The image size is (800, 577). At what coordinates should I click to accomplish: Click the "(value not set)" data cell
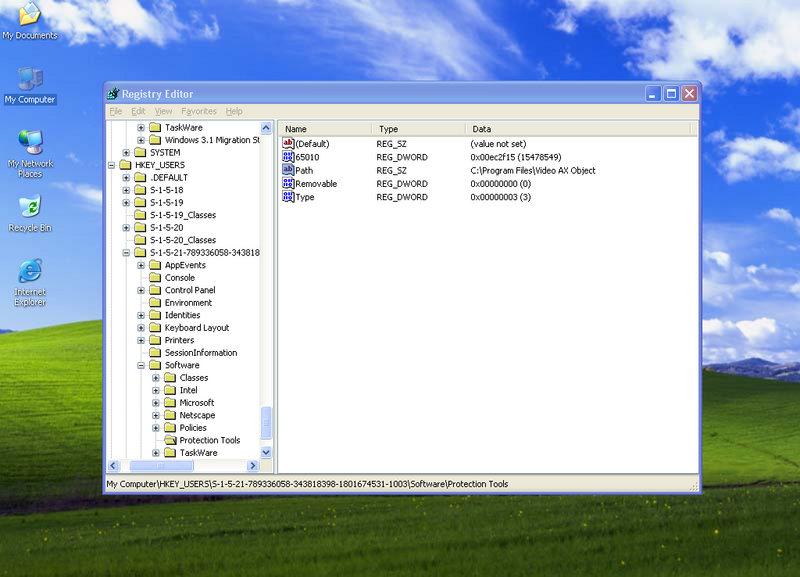pyautogui.click(x=498, y=144)
